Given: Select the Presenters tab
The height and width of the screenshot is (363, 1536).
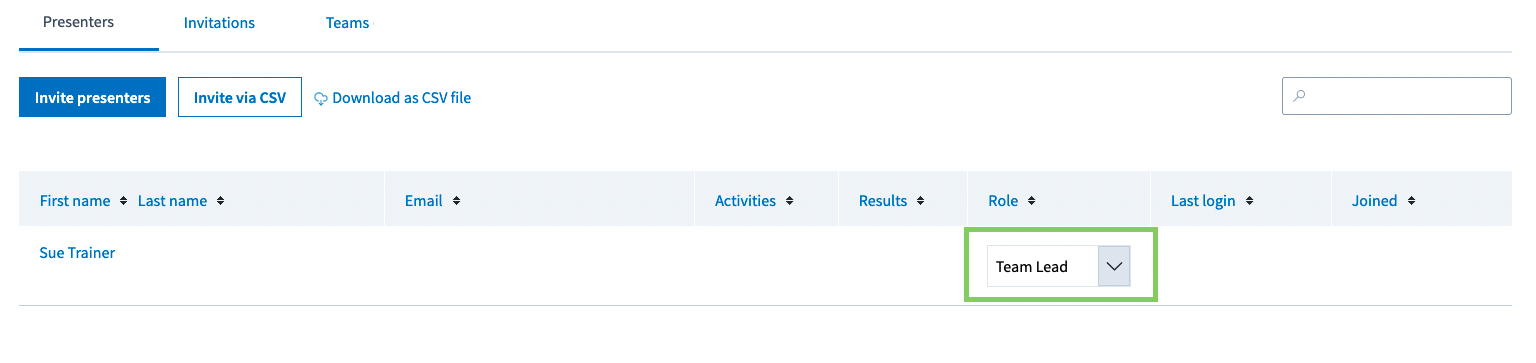Looking at the screenshot, I should click(78, 22).
